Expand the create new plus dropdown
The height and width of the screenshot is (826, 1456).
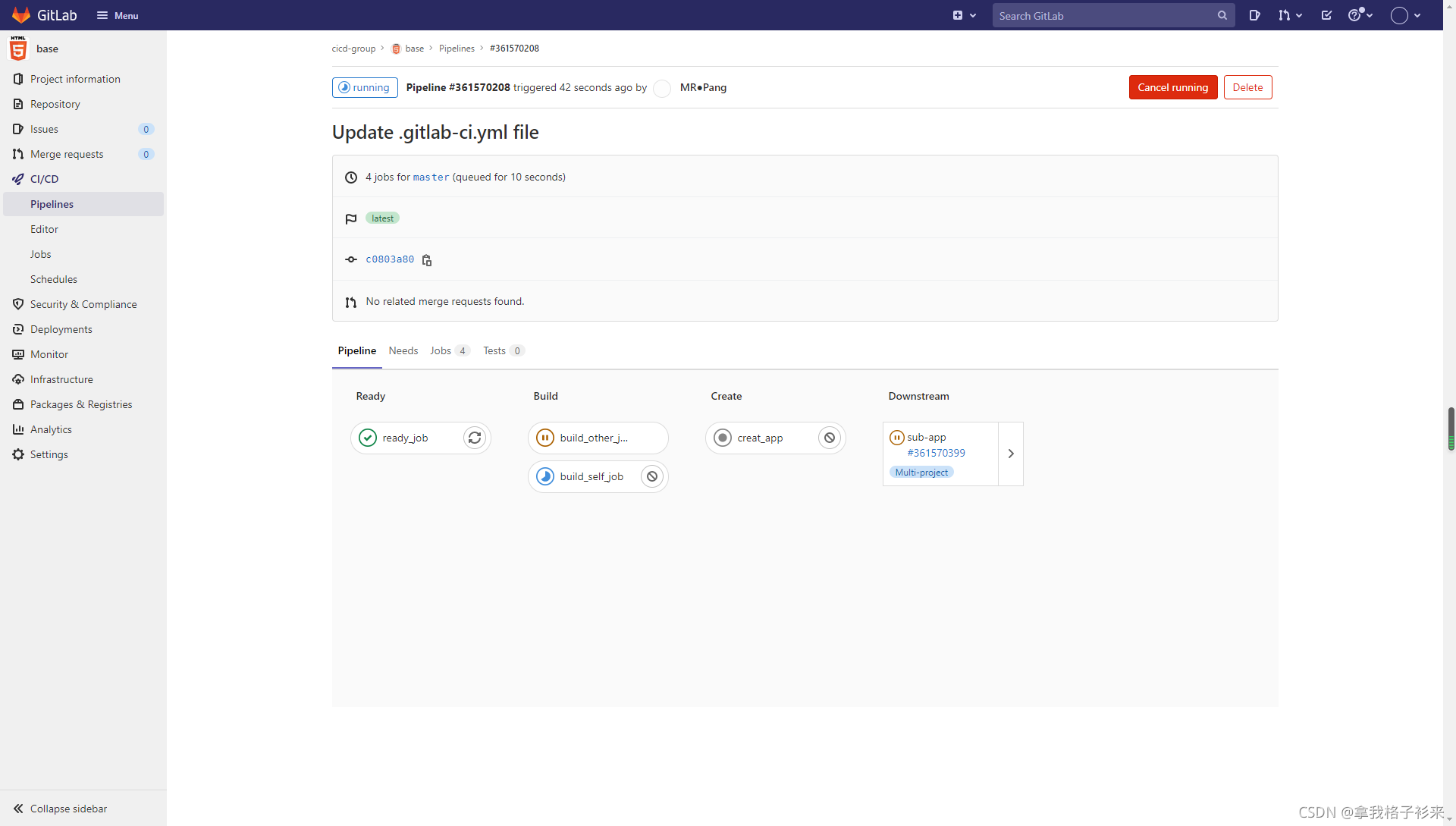[x=964, y=15]
